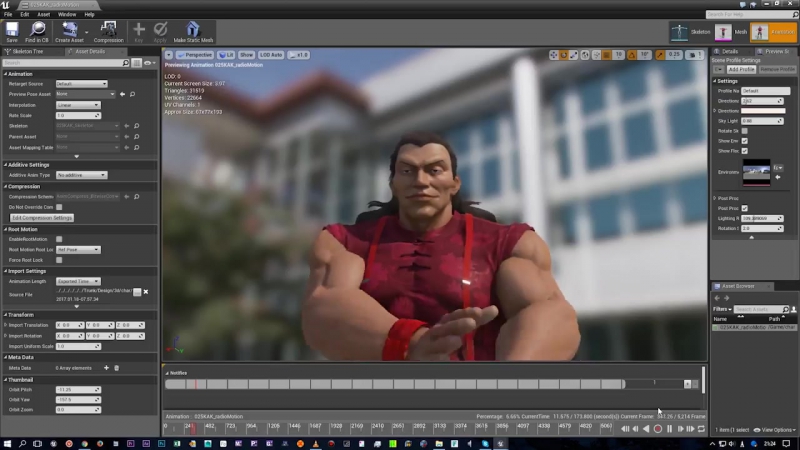Open LOD Auto viewport button

click(x=270, y=55)
